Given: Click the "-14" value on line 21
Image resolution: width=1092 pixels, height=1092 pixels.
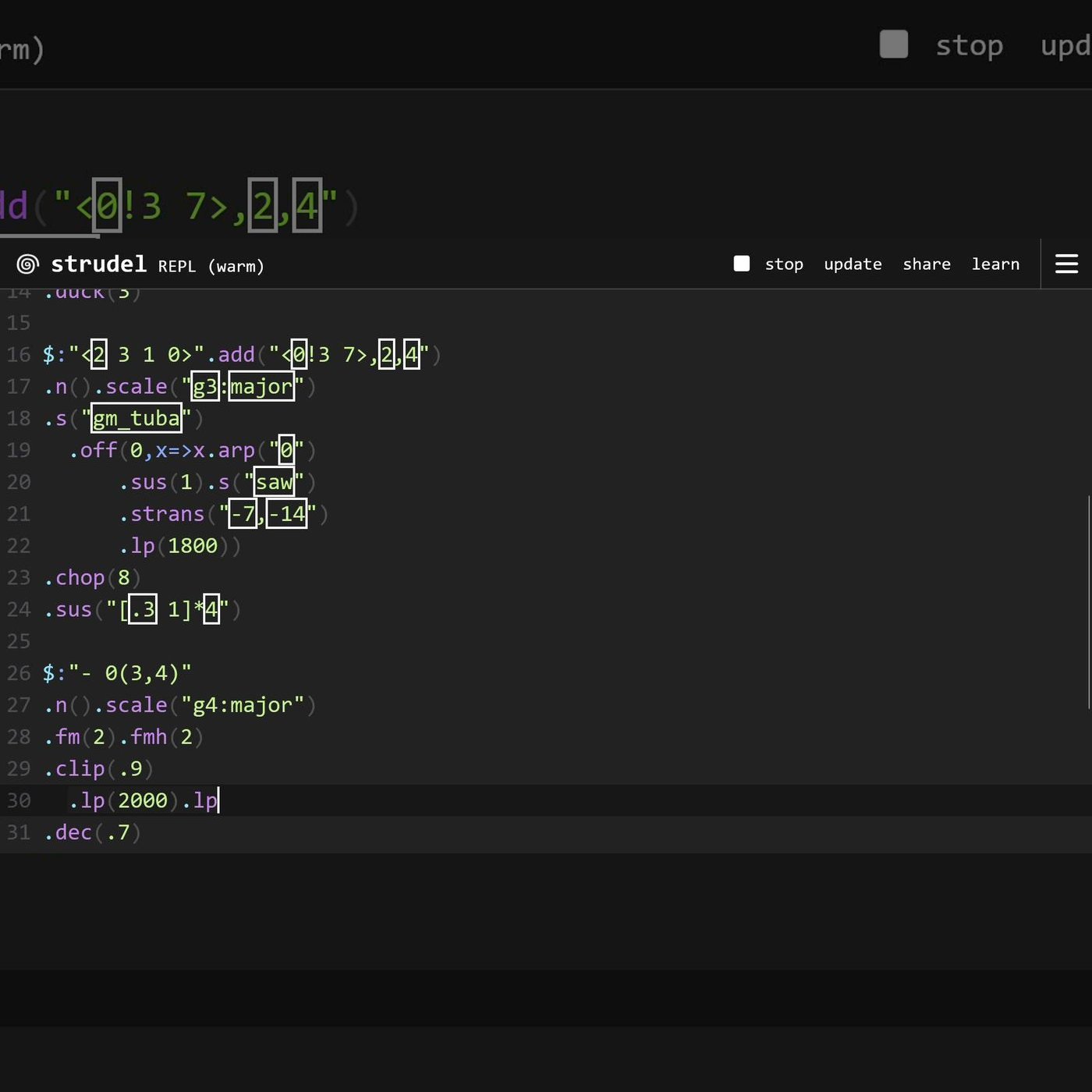Looking at the screenshot, I should tap(286, 514).
